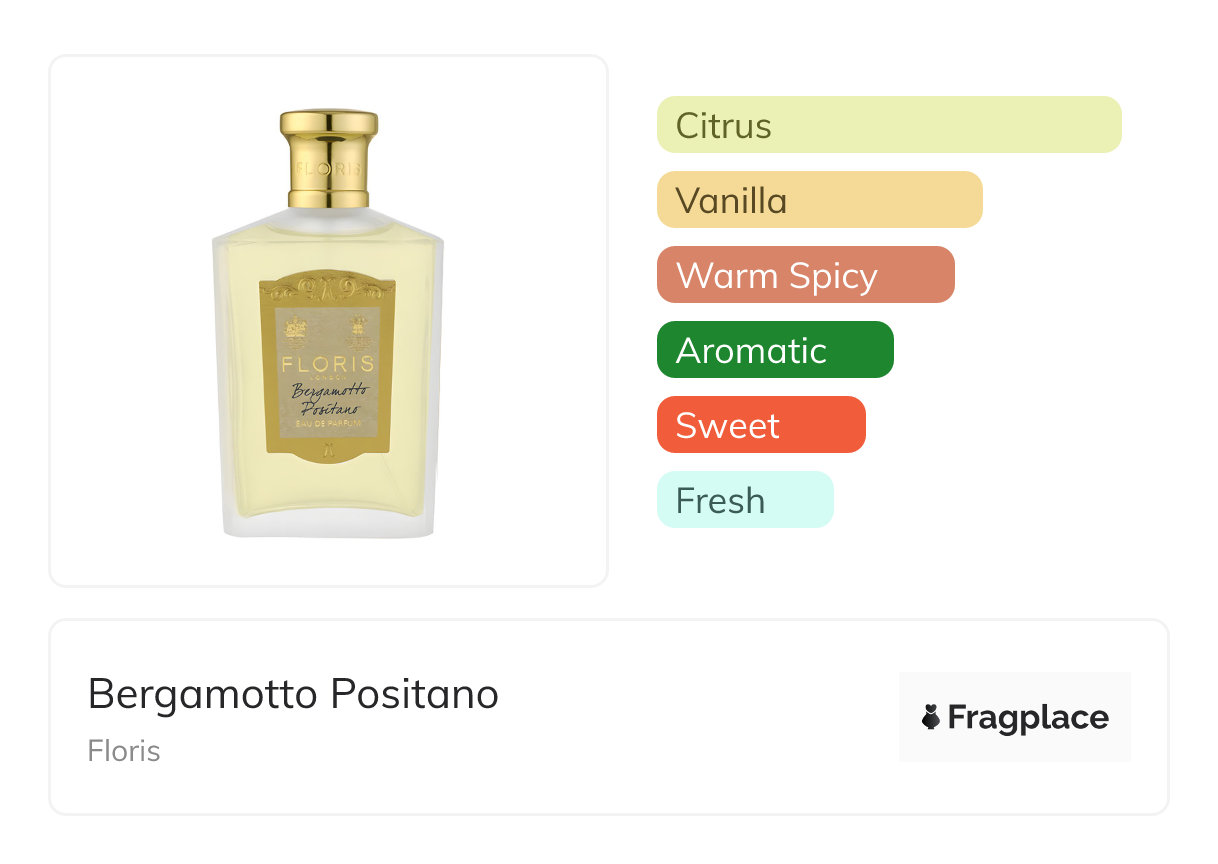Click the engraved FLORIS text on the cap
The image size is (1218, 864).
tap(328, 168)
